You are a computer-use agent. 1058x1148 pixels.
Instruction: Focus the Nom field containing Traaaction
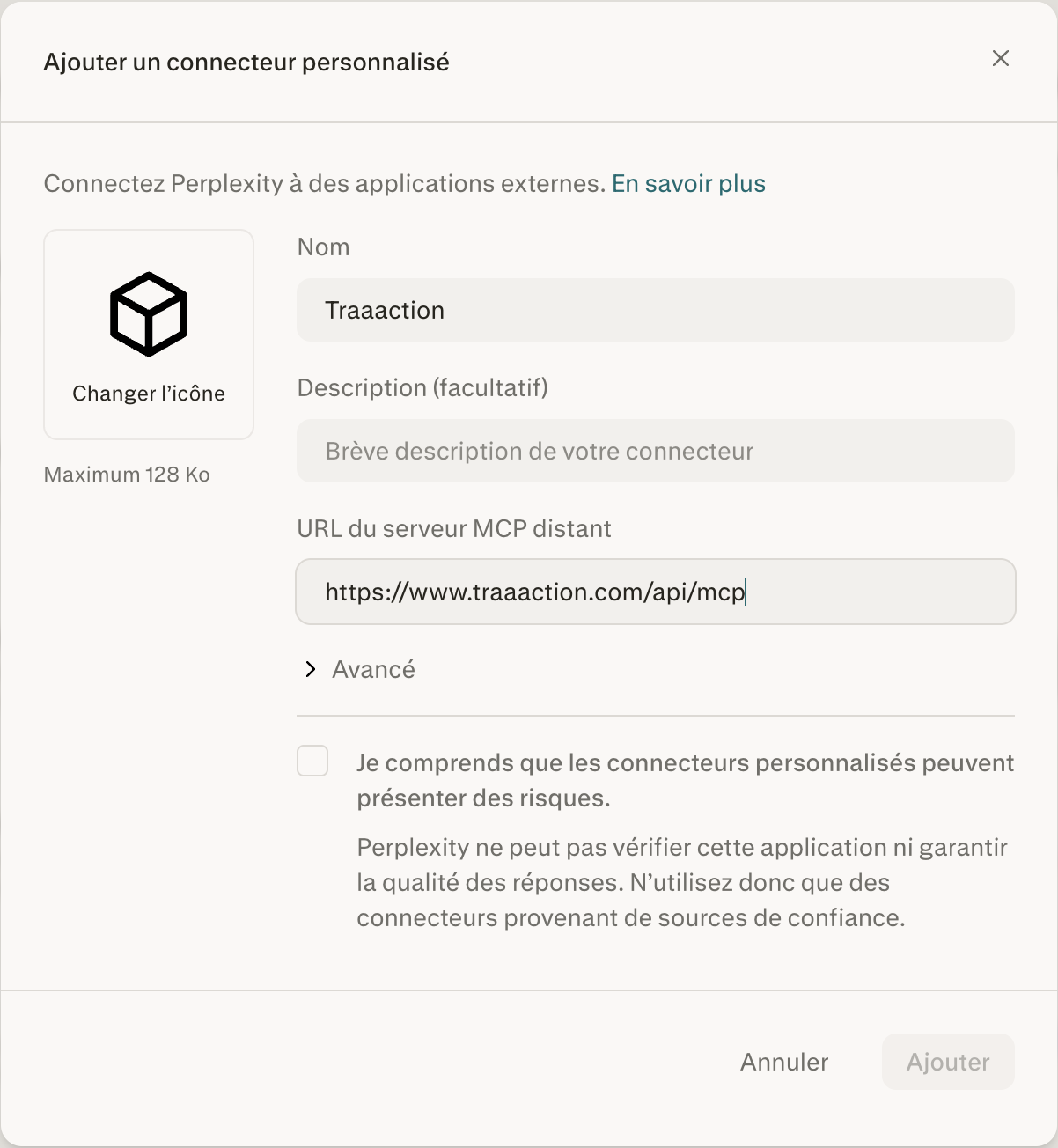pyautogui.click(x=655, y=310)
